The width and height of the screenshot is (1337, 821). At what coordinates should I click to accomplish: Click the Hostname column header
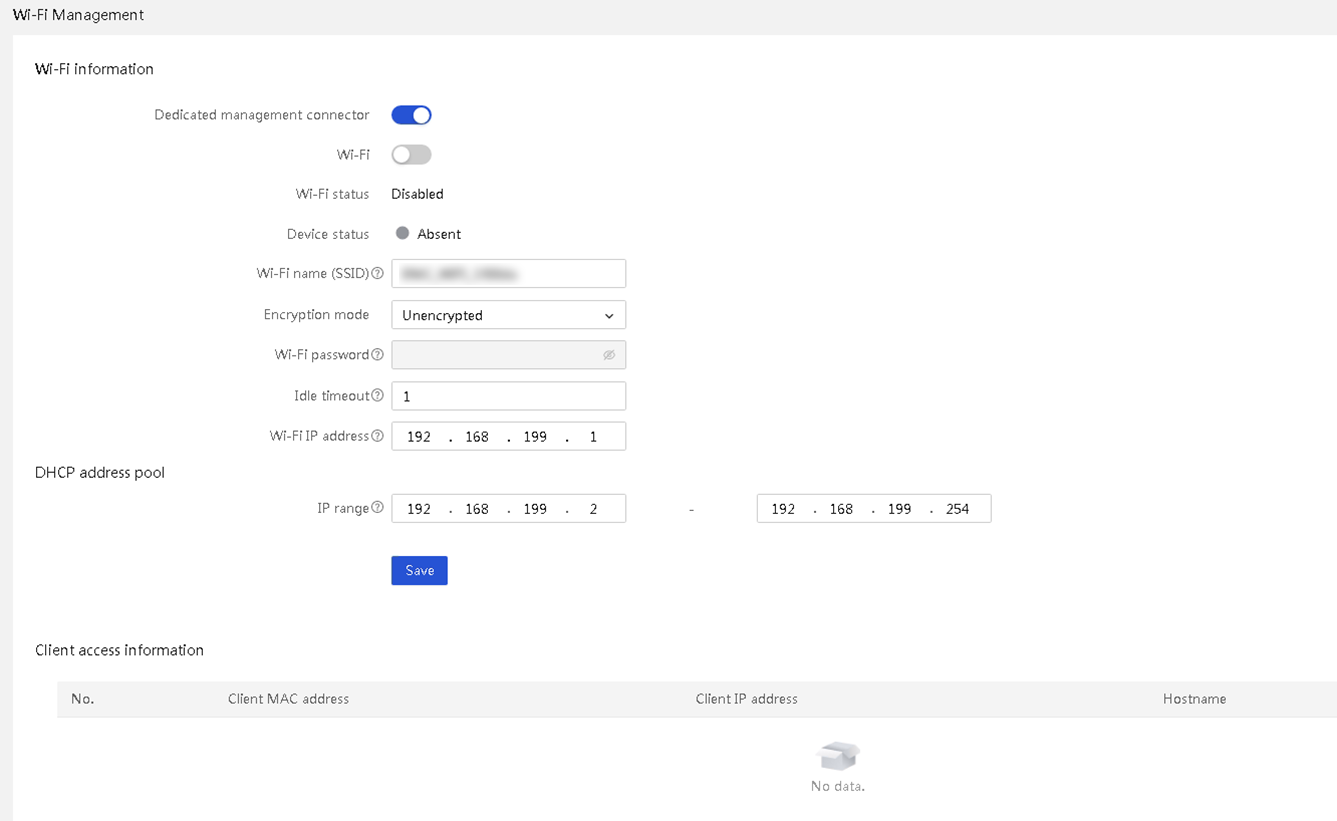tap(1194, 699)
